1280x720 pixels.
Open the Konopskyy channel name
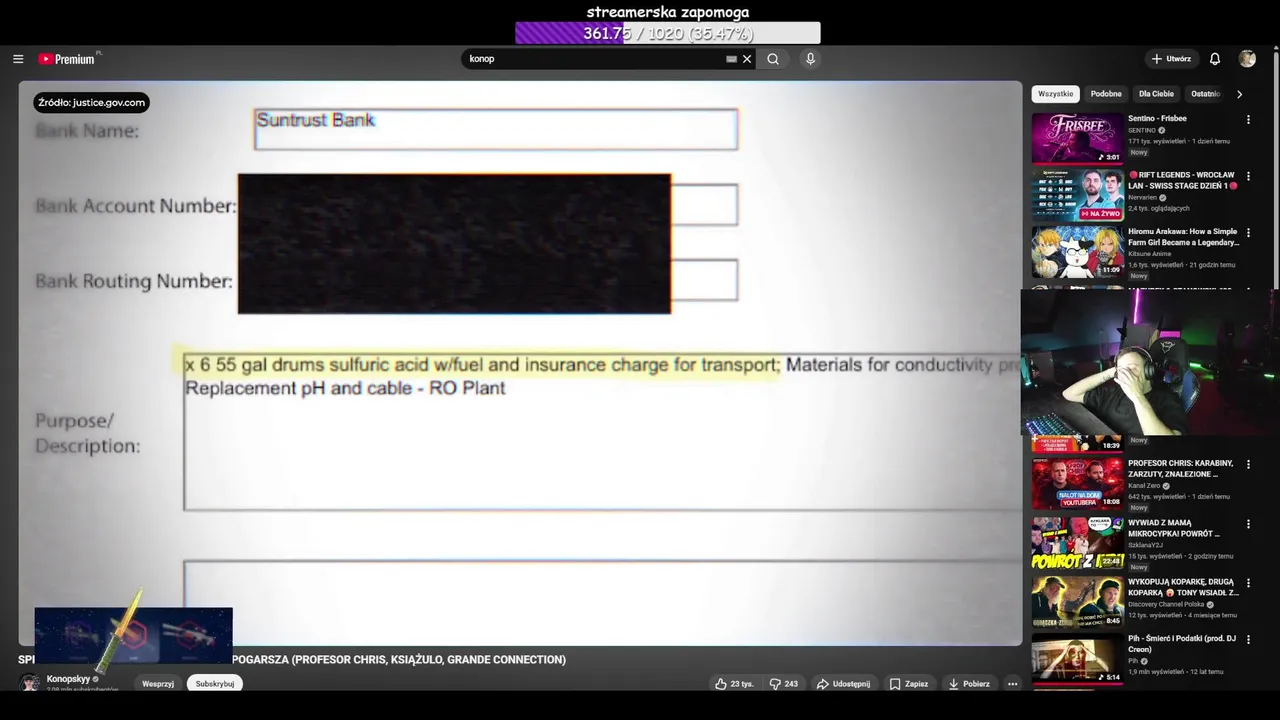(68, 679)
